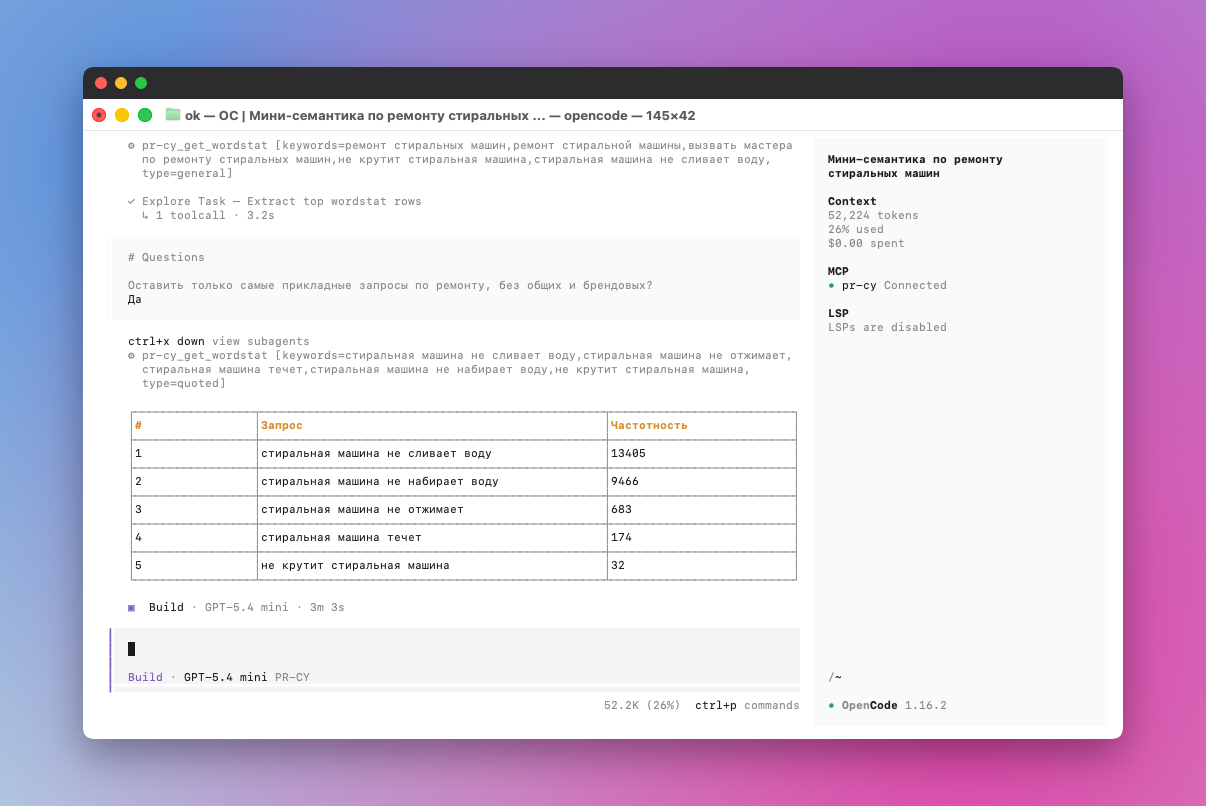This screenshot has width=1206, height=806.
Task: Click the gear icon of the first pr-cy_get_wordstat call
Action: point(132,145)
